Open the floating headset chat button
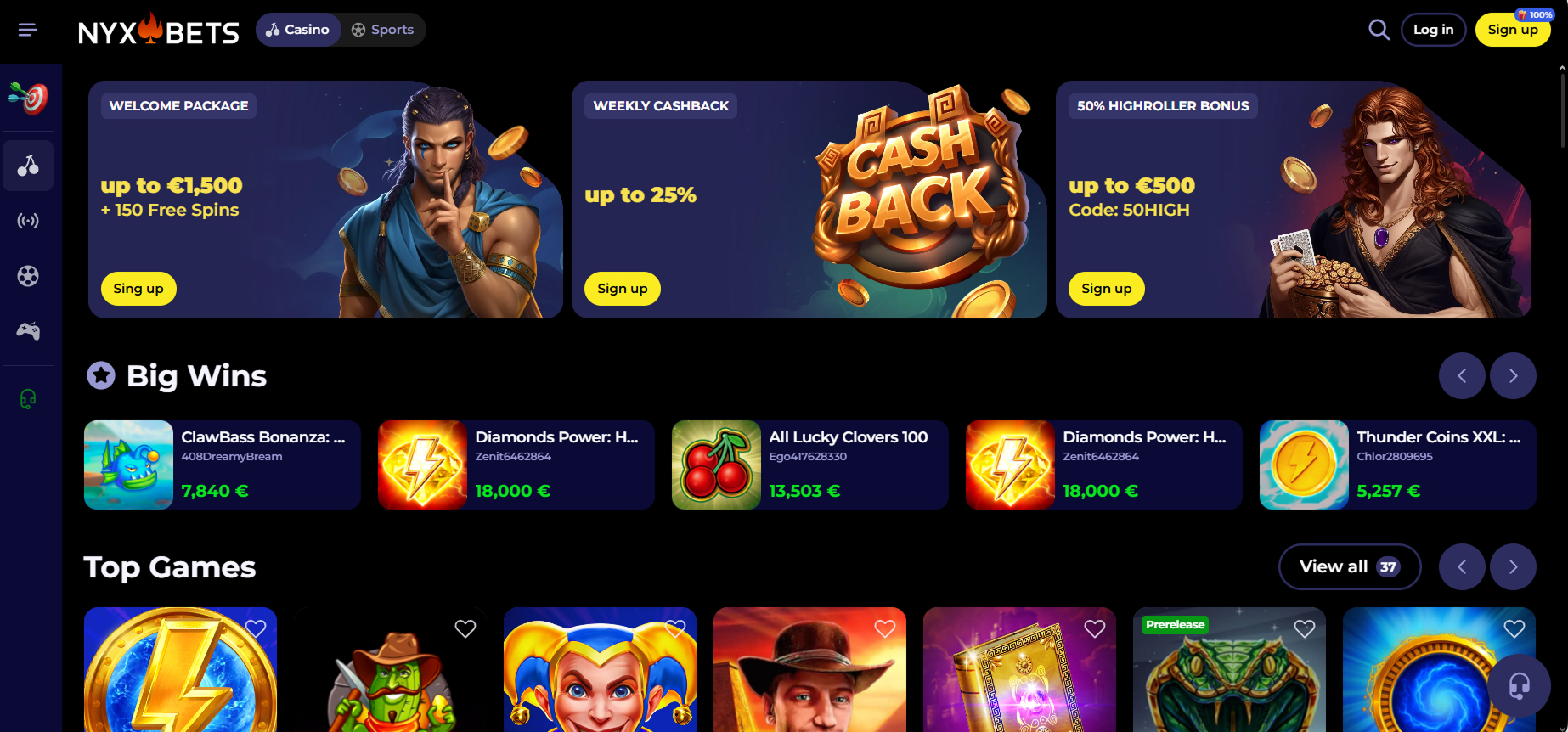The height and width of the screenshot is (732, 1568). click(1519, 685)
